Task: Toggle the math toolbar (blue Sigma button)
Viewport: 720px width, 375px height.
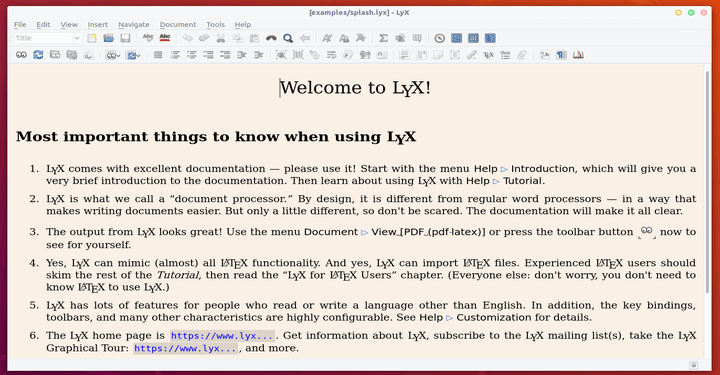Action: click(456, 38)
